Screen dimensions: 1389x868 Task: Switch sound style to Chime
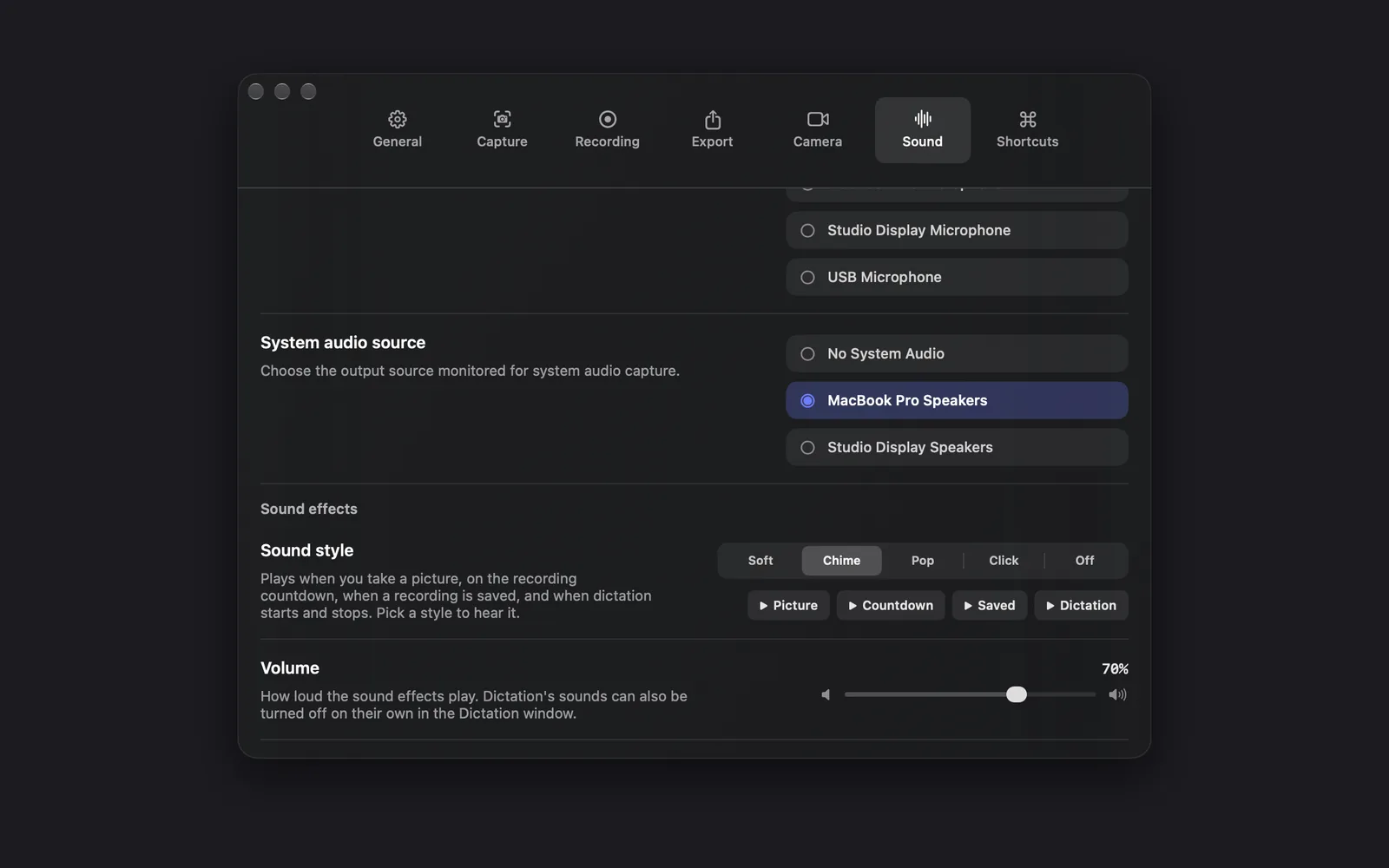[841, 561]
